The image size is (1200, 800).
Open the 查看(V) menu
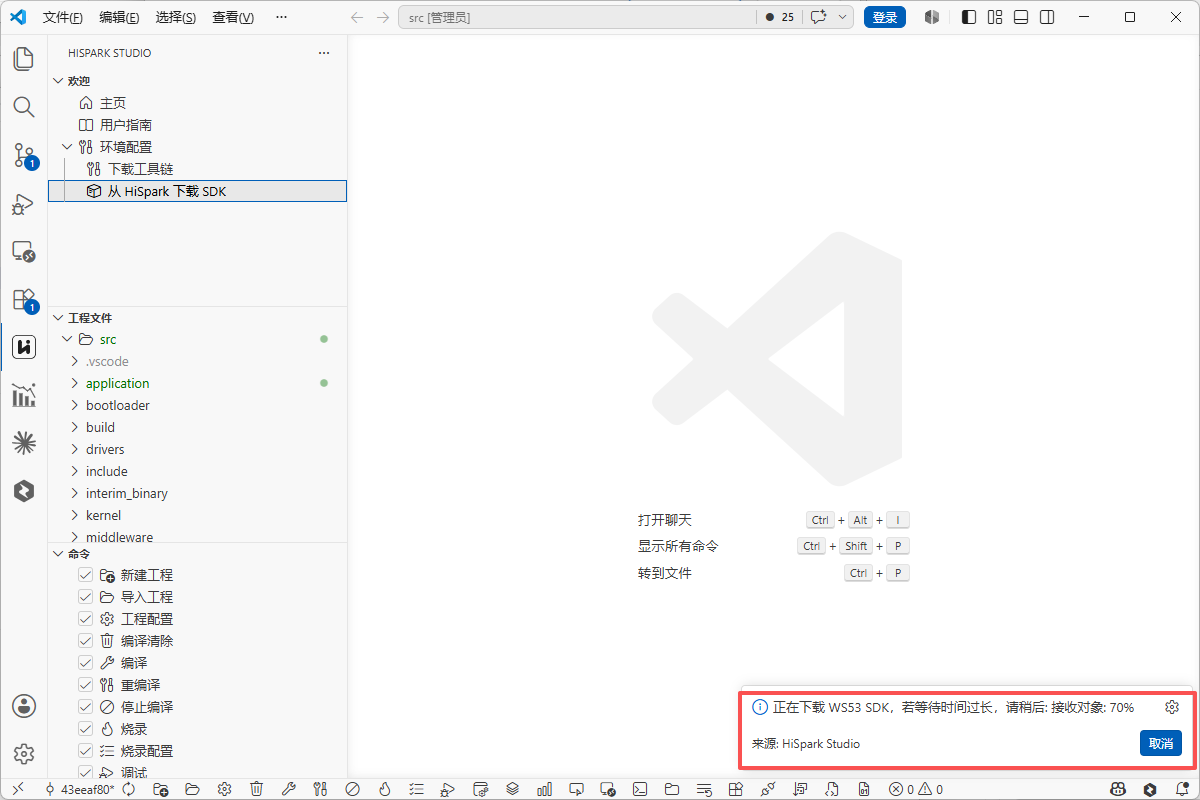233,17
